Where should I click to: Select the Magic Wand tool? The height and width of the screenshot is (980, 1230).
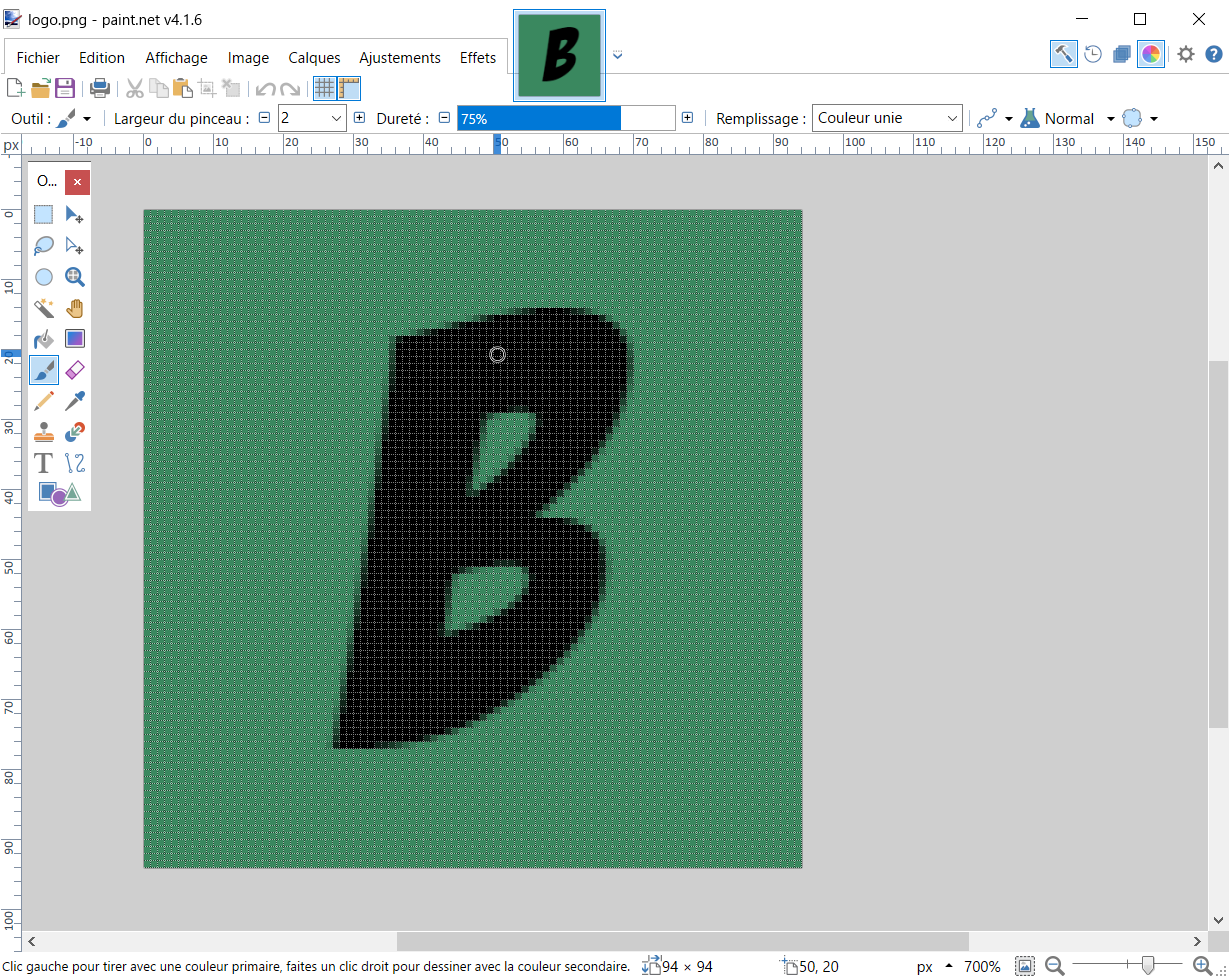[x=43, y=308]
